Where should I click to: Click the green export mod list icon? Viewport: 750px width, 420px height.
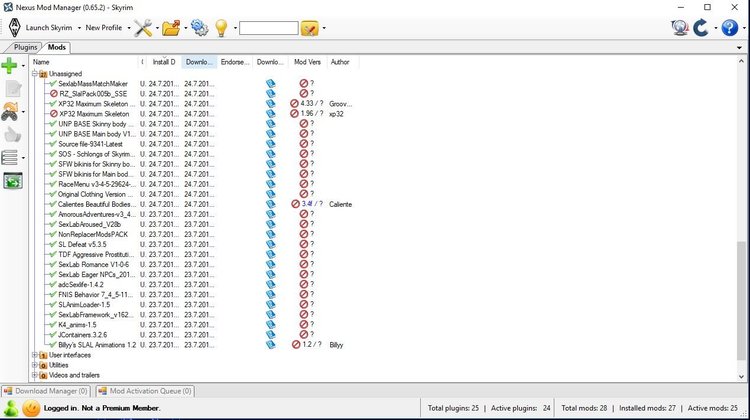coord(13,181)
